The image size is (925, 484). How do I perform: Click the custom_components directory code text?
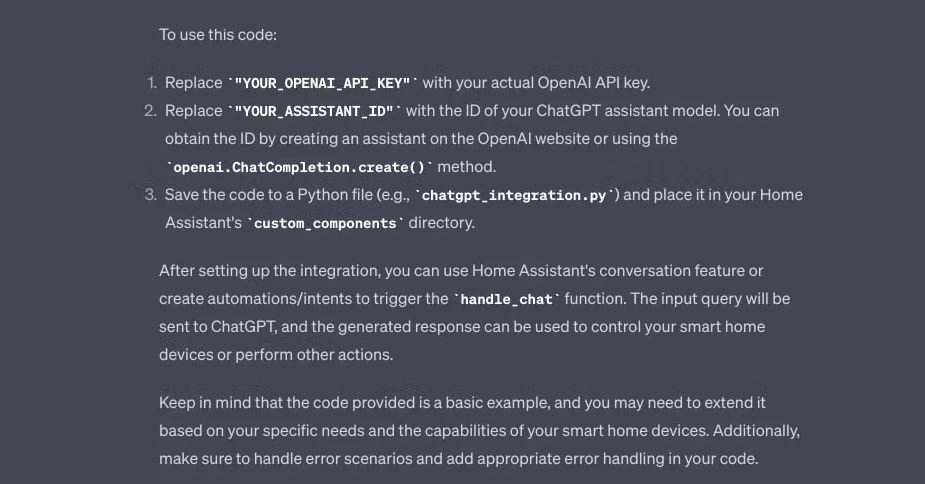pyautogui.click(x=325, y=223)
